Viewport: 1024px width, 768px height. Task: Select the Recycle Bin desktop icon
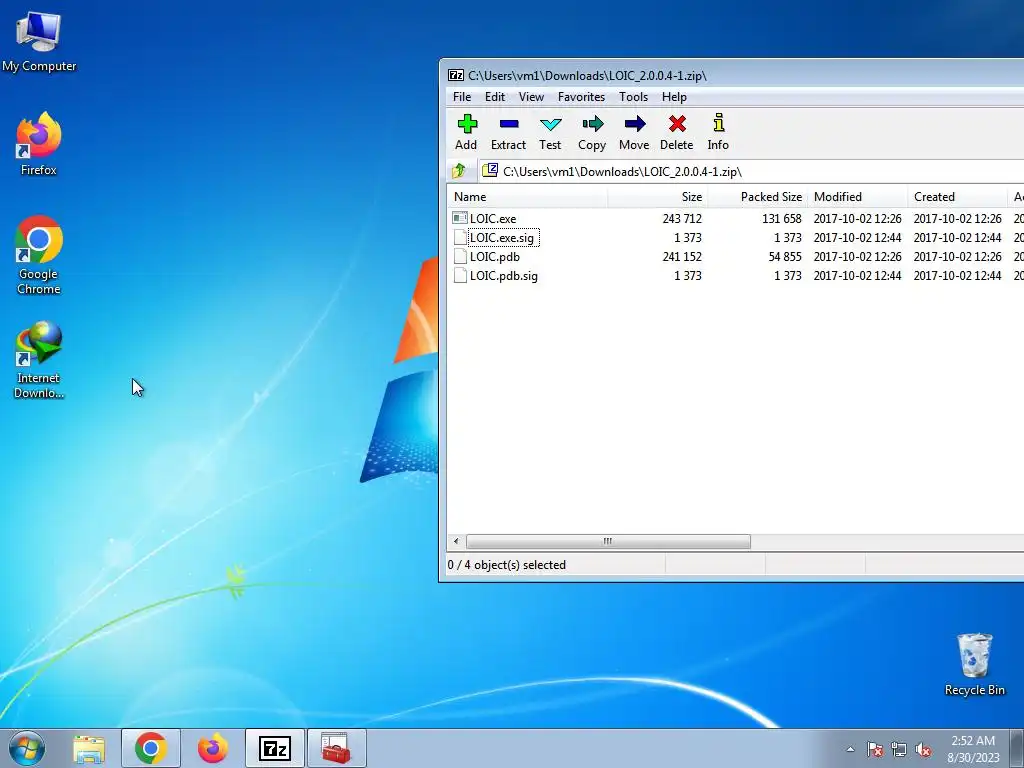click(x=974, y=664)
